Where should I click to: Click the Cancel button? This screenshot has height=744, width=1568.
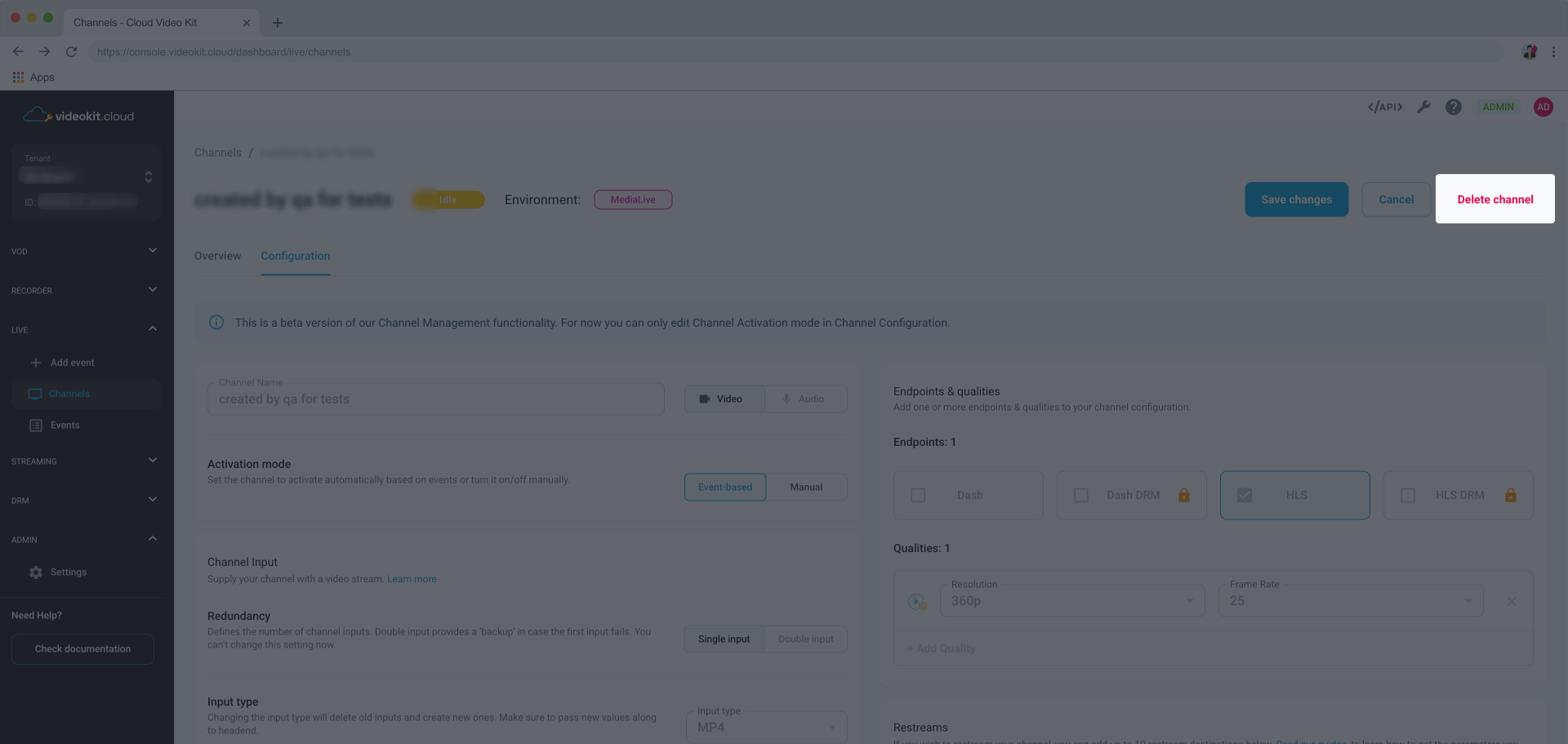point(1396,199)
